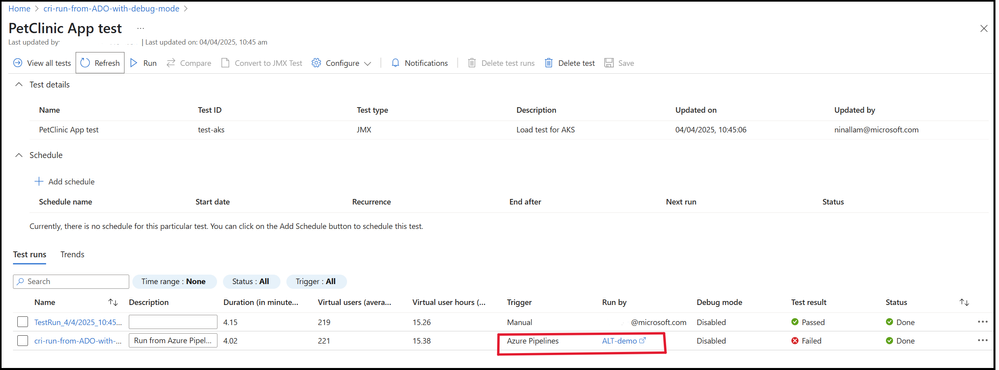Open more options for the Failed run row
The height and width of the screenshot is (370, 999).
(x=982, y=341)
